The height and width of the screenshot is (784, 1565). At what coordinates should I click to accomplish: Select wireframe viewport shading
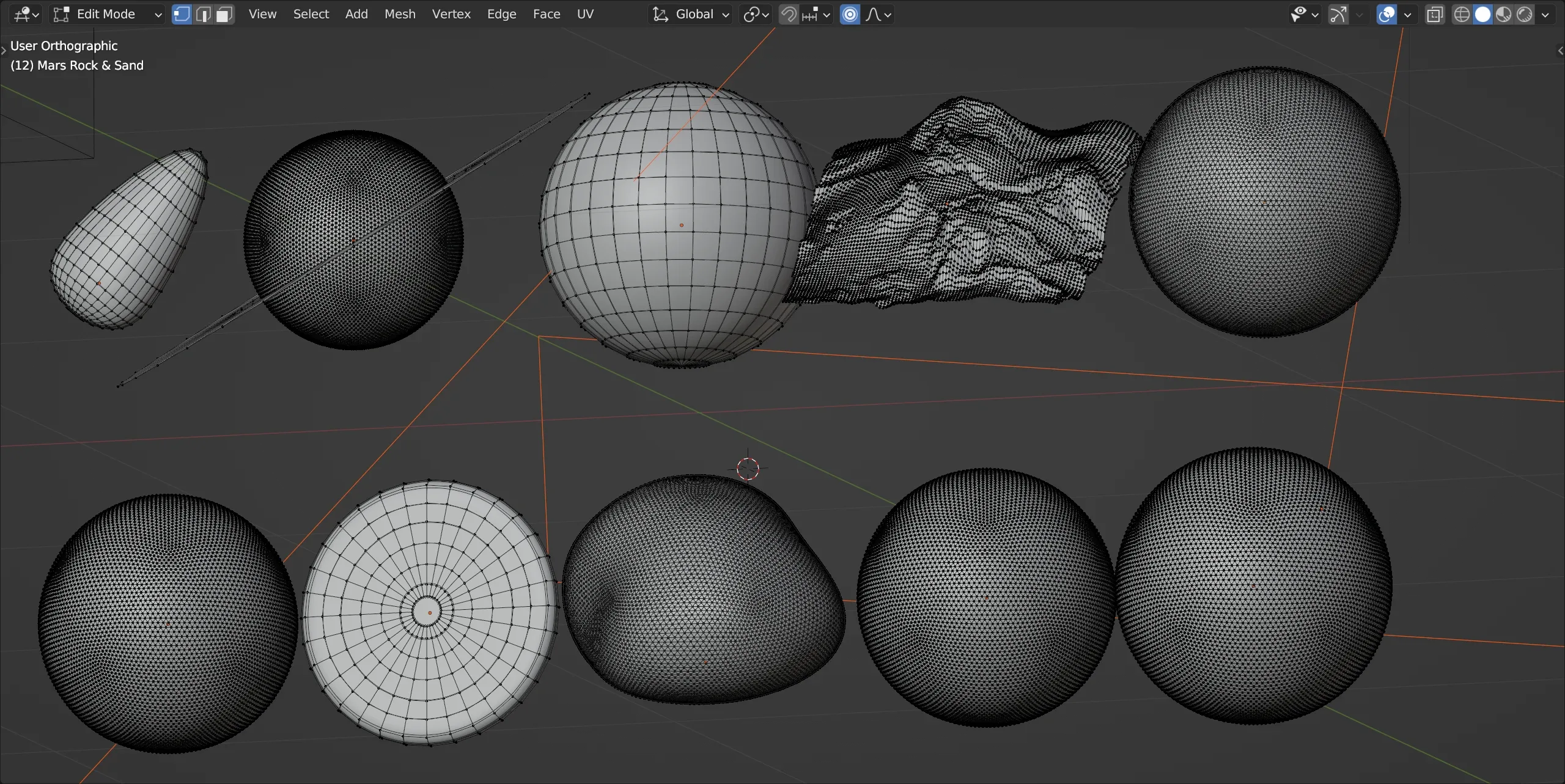coord(1462,14)
